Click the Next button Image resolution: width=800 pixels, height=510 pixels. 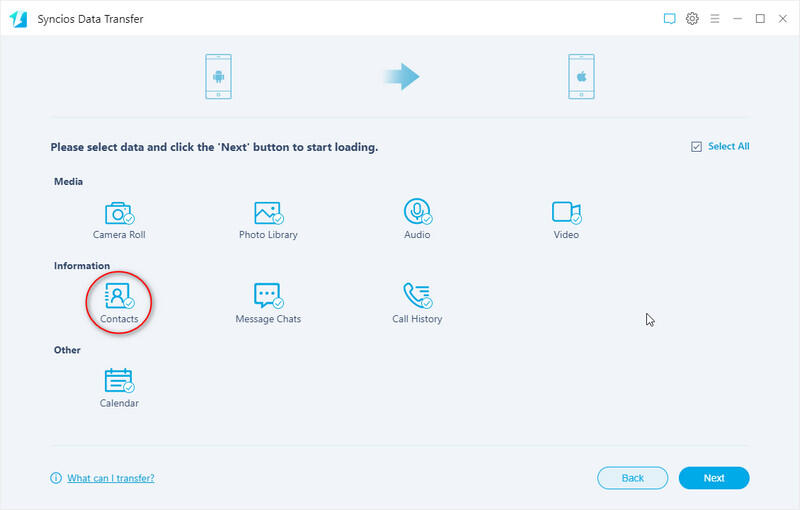[x=713, y=478]
